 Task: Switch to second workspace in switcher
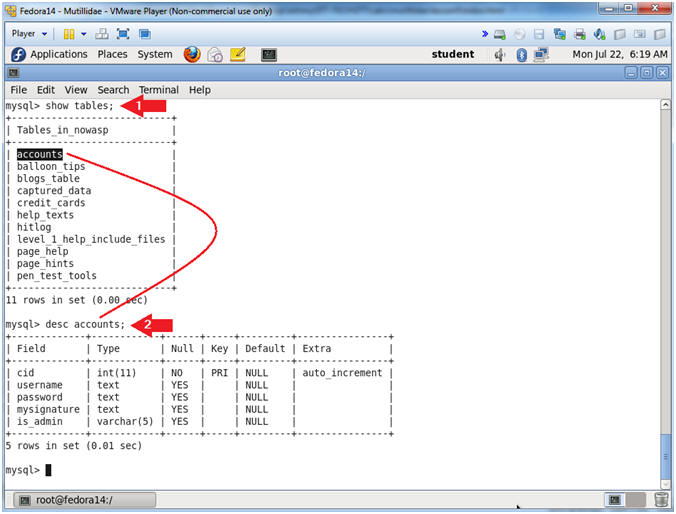(x=635, y=500)
